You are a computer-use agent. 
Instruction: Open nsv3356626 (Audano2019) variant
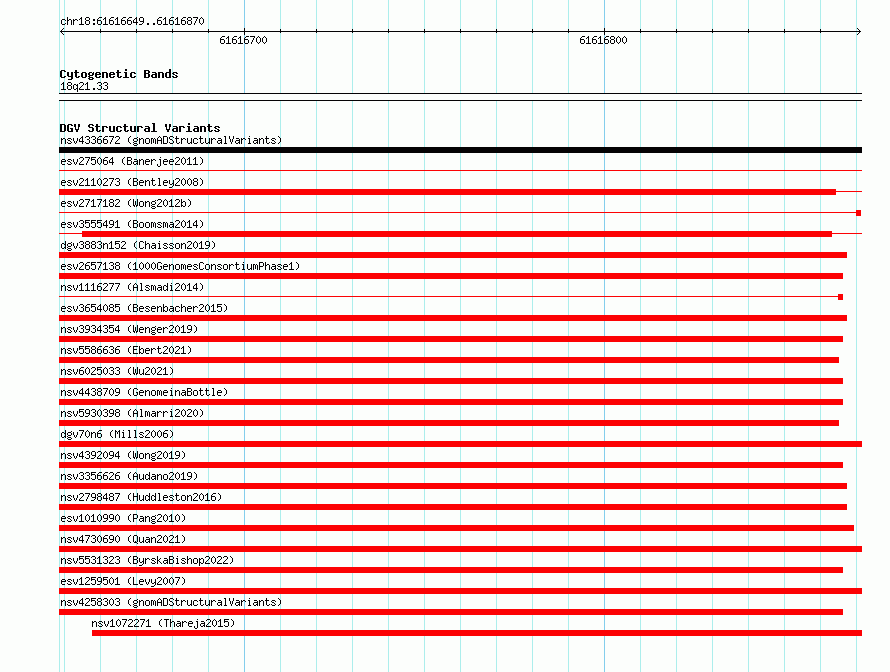(129, 476)
